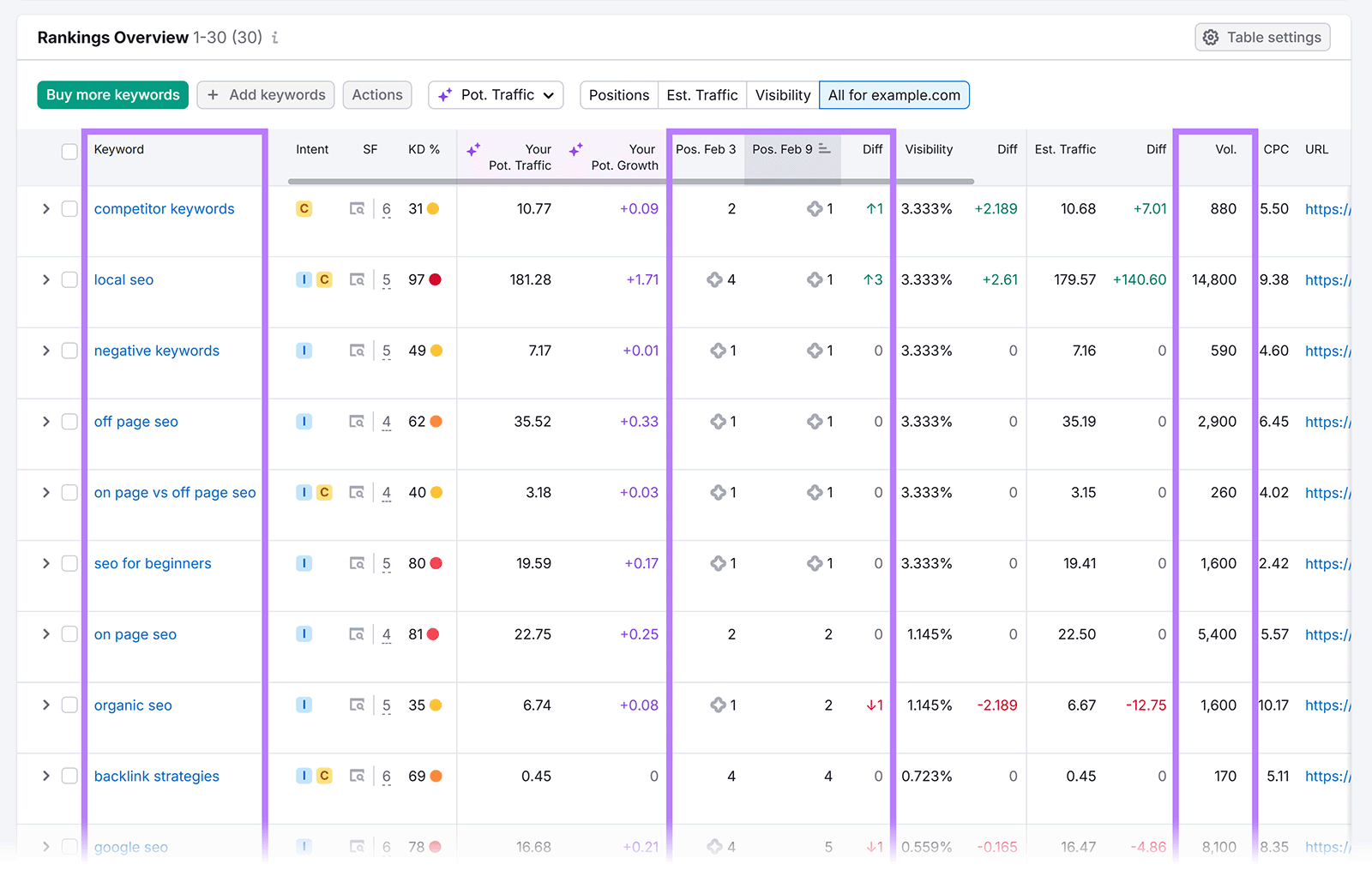
Task: Click the SERP features icon for local seo
Action: tap(356, 279)
